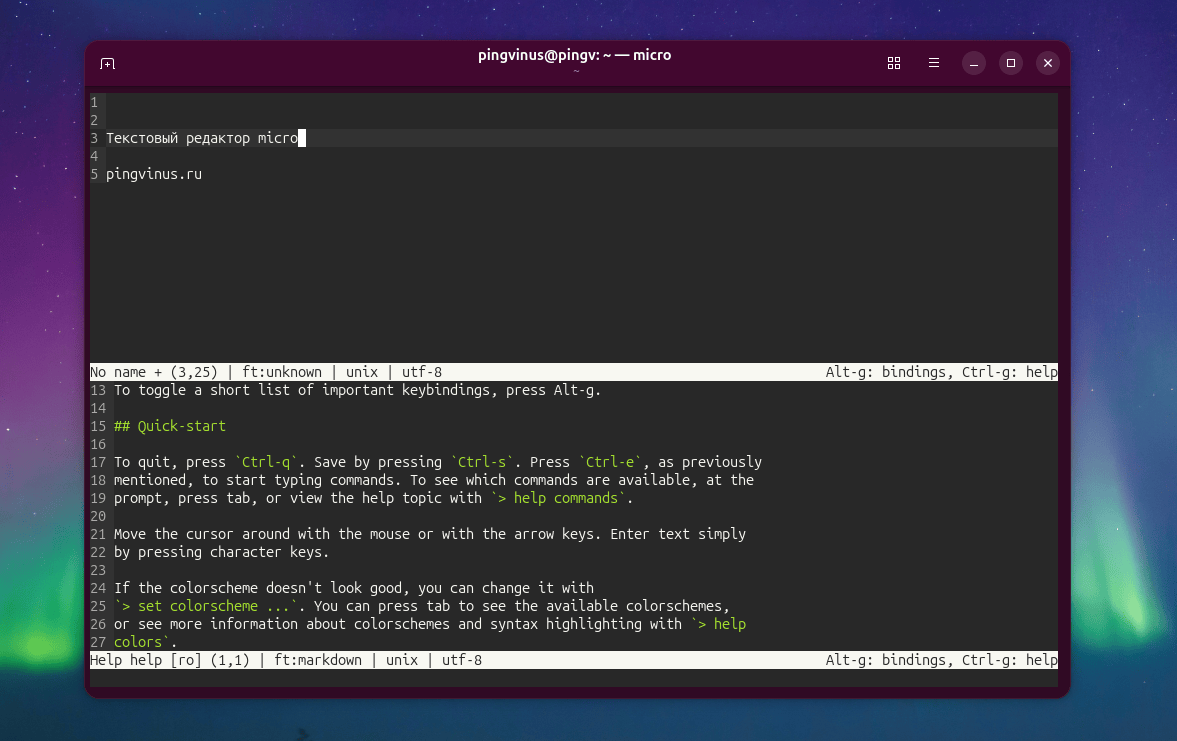Maximize the micro terminal window
Viewport: 1177px width, 741px height.
(x=1010, y=63)
